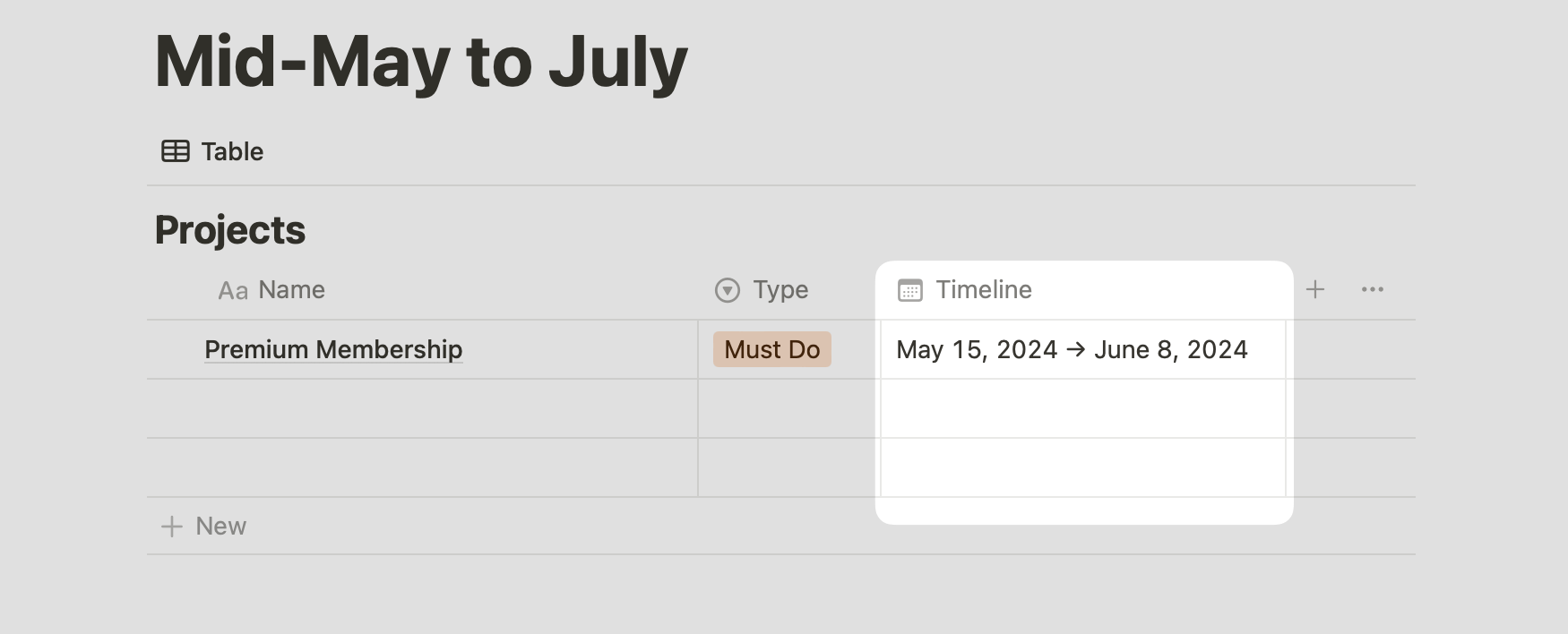1568x634 pixels.
Task: Open the Timeline column header menu
Action: pos(1083,290)
